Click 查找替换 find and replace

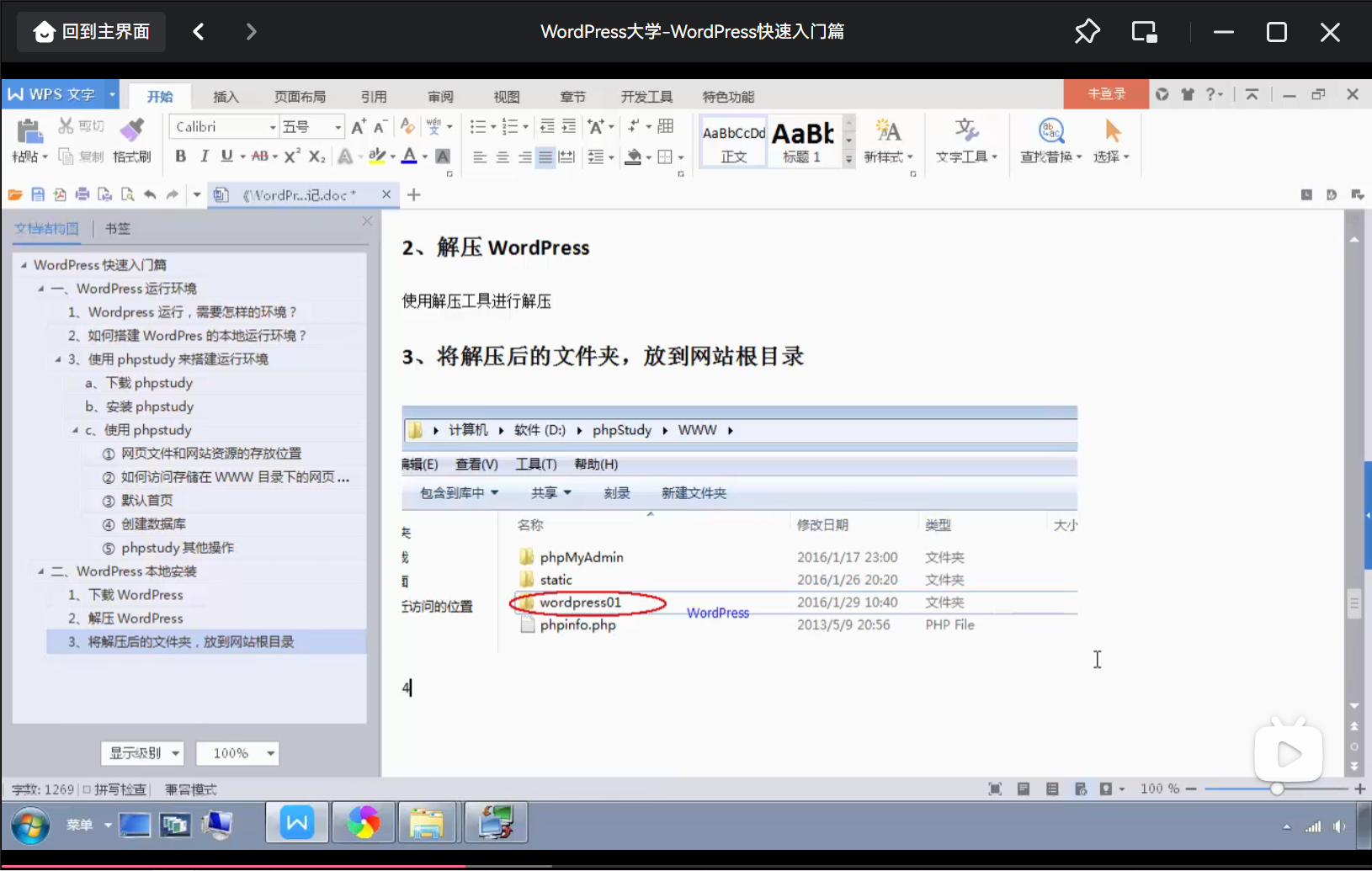[1051, 141]
